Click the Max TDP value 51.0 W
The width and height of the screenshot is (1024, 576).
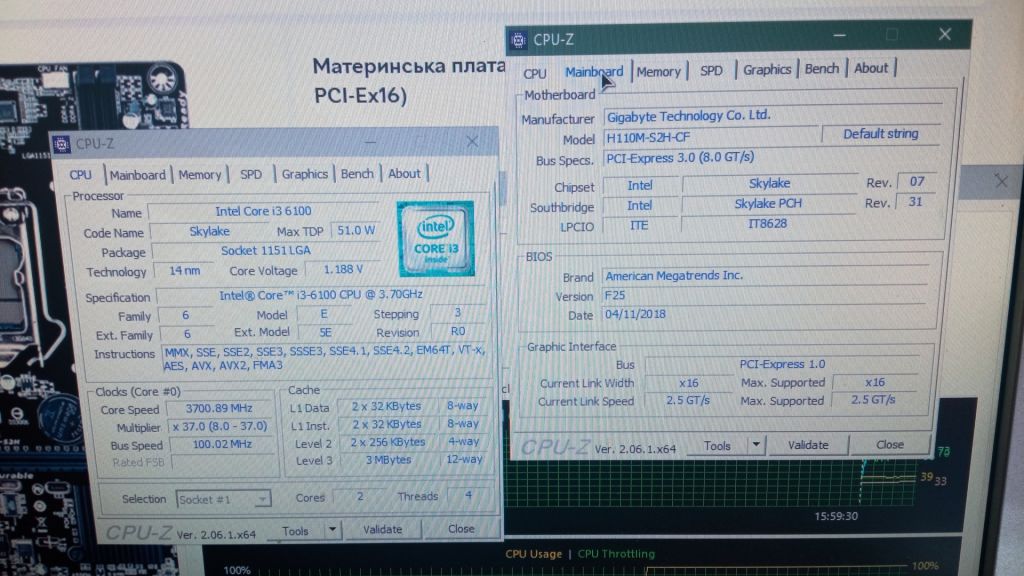pos(356,231)
